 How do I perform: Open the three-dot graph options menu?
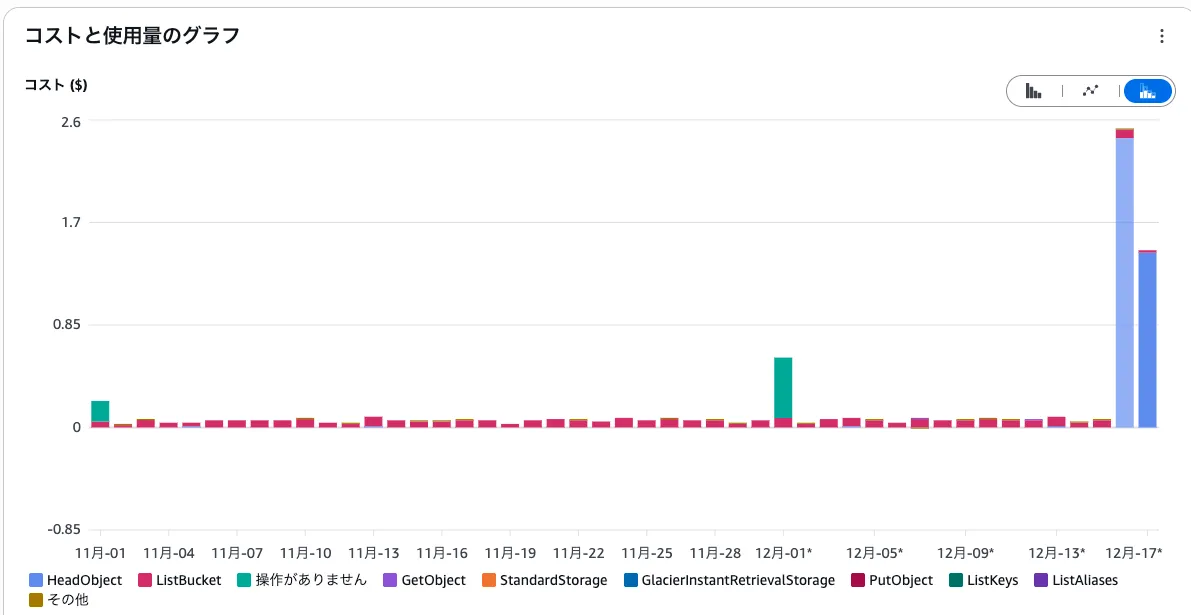1161,37
